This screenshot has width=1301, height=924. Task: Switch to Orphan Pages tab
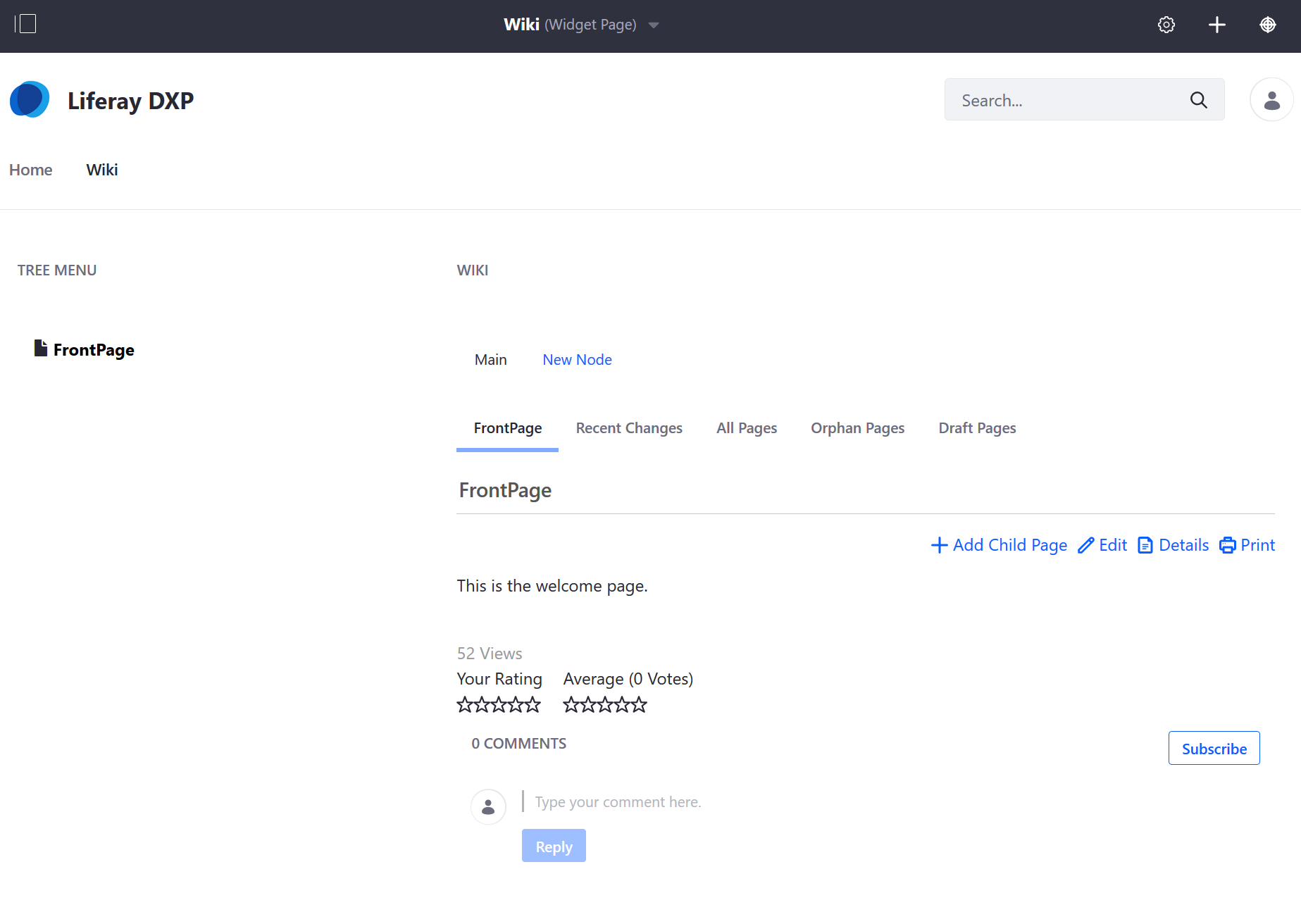click(858, 428)
